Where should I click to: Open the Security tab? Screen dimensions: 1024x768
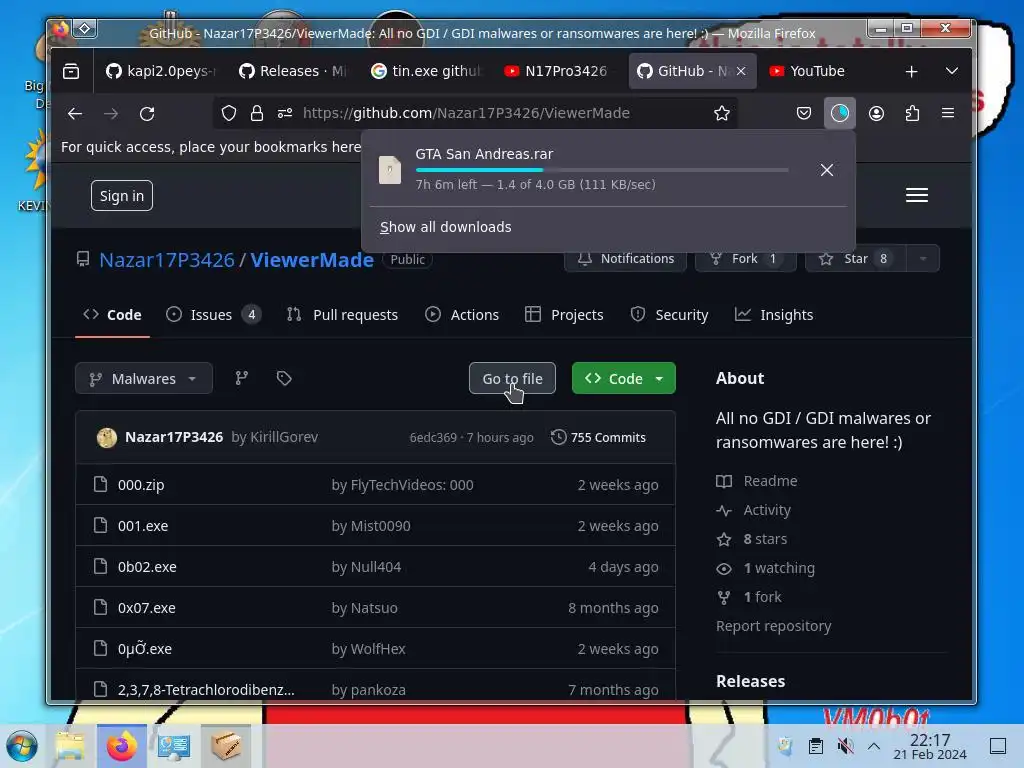(669, 315)
